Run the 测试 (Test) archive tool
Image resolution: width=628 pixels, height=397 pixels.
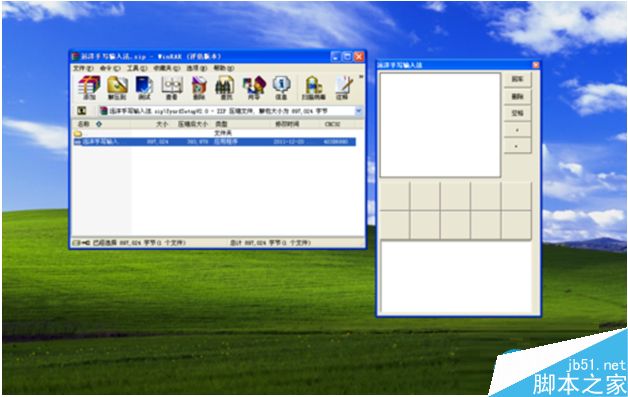(x=144, y=87)
